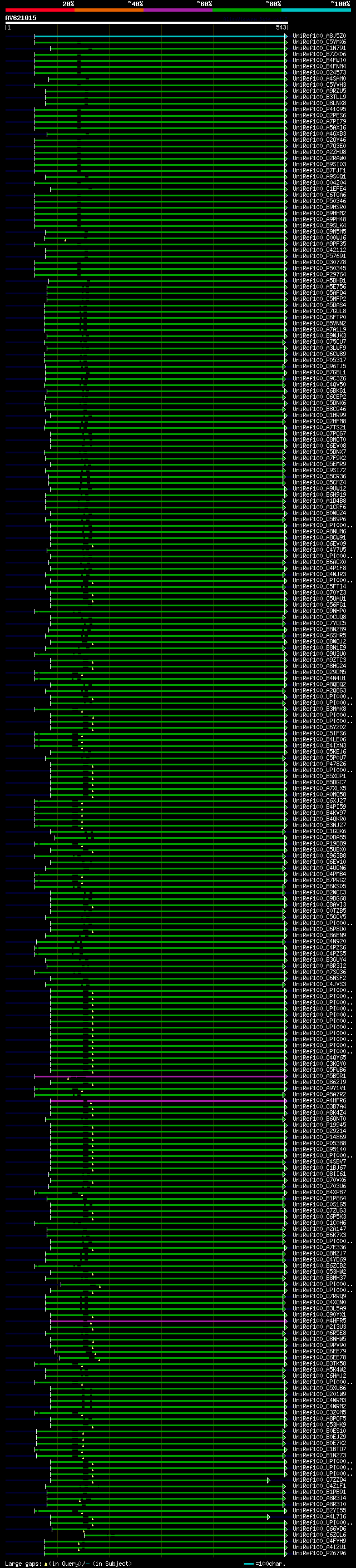Select hit label UniRef100_Q6CEP2
The height and width of the screenshot is (1568, 356).
pos(319,397)
